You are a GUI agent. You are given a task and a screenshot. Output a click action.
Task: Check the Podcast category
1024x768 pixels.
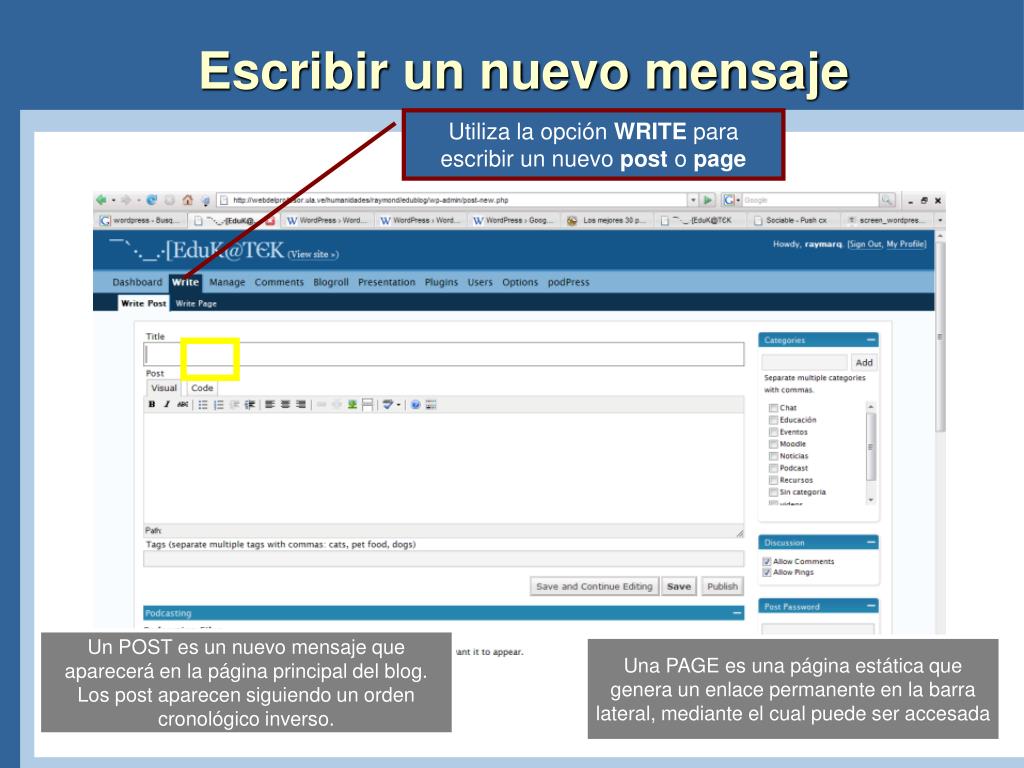(x=773, y=468)
